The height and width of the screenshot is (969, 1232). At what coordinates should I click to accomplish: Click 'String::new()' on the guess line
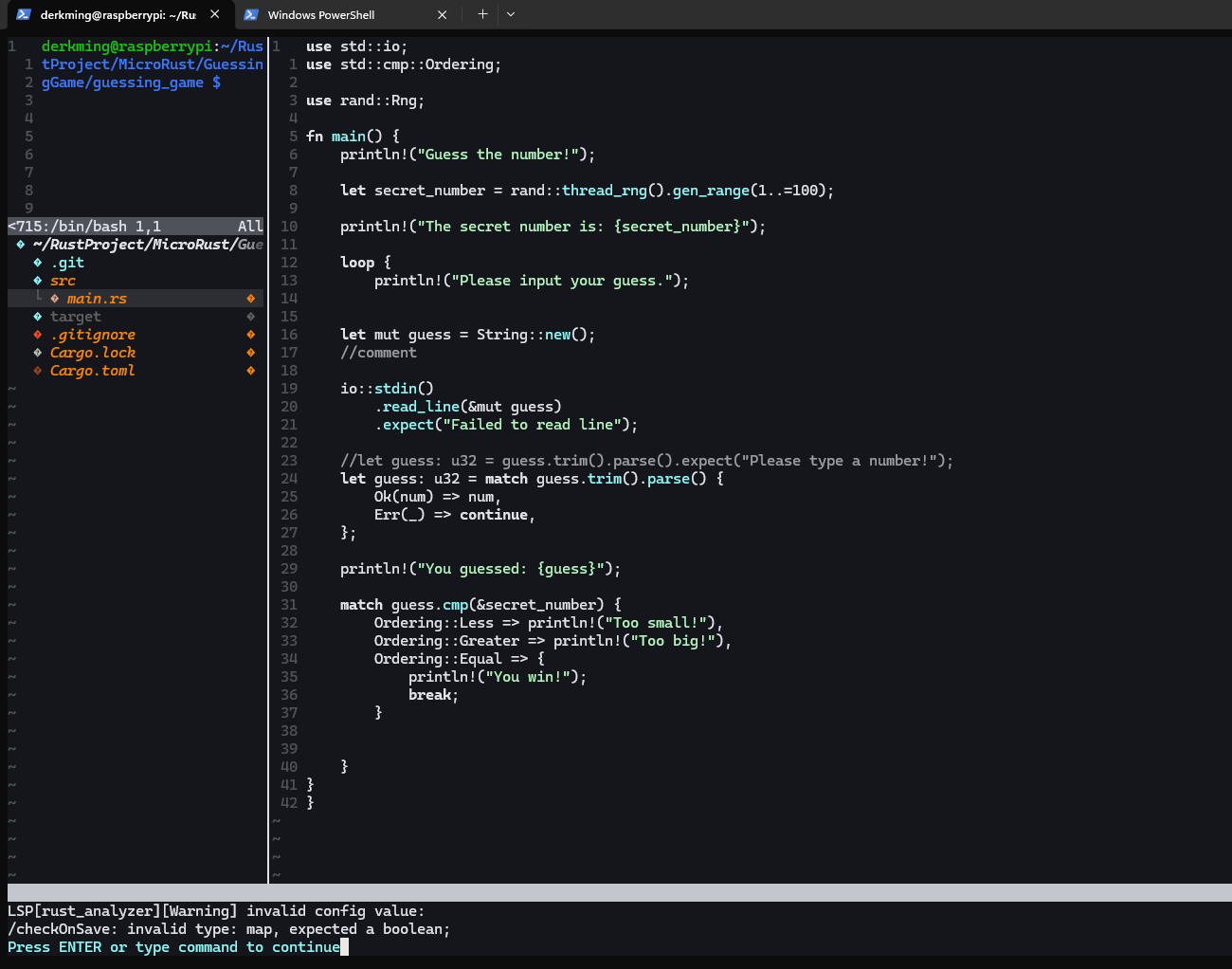(x=535, y=335)
